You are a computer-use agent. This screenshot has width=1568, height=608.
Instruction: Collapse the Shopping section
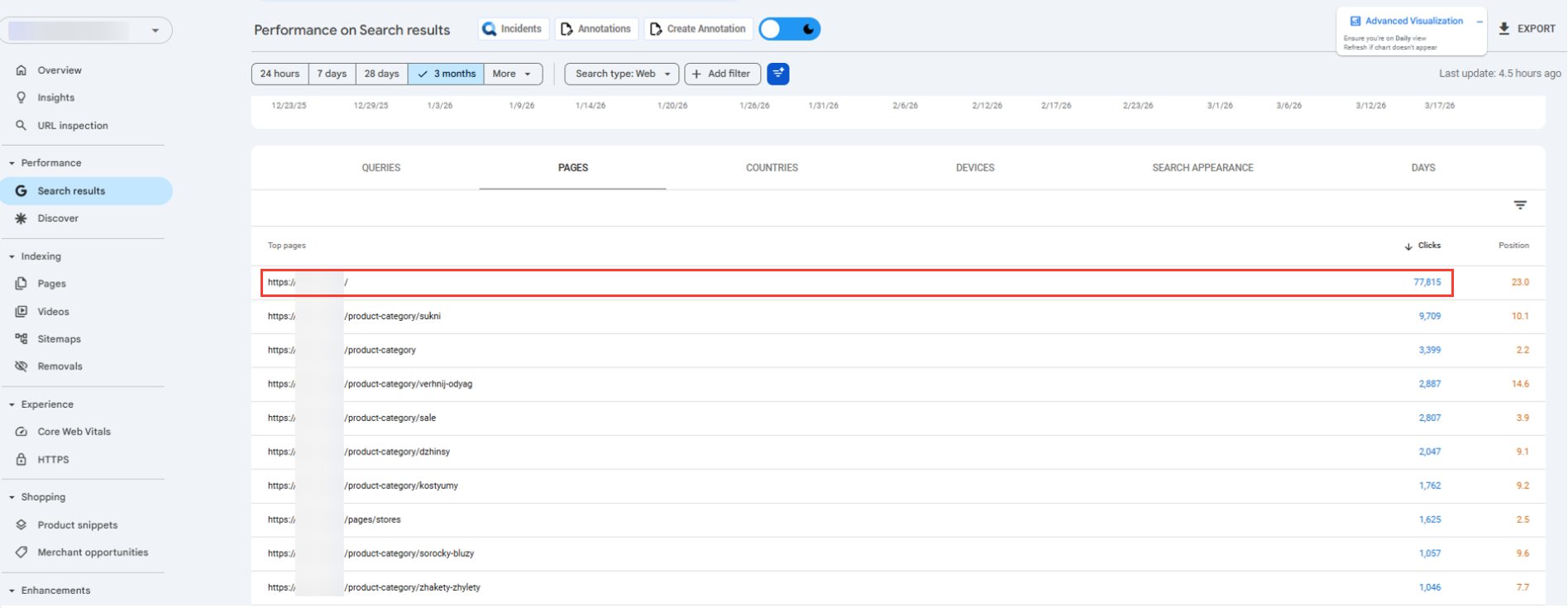[12, 498]
